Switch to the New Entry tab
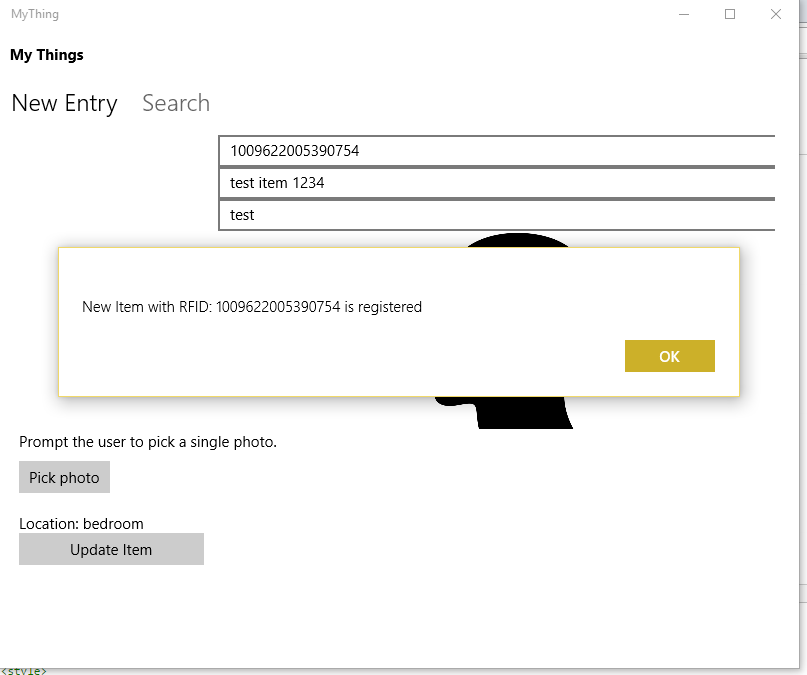This screenshot has width=807, height=675. point(64,103)
